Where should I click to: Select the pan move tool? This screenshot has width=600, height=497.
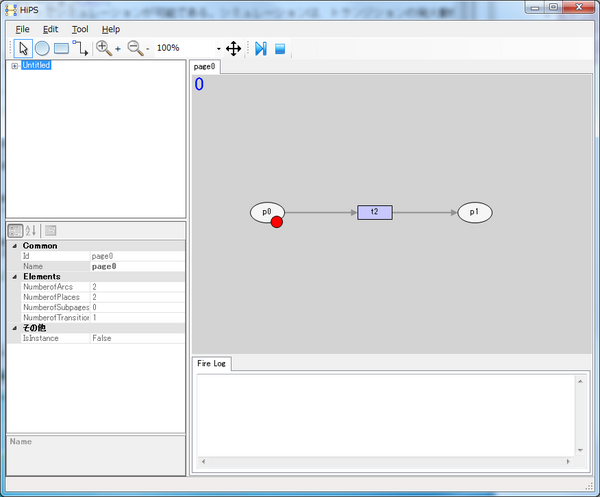tap(233, 49)
